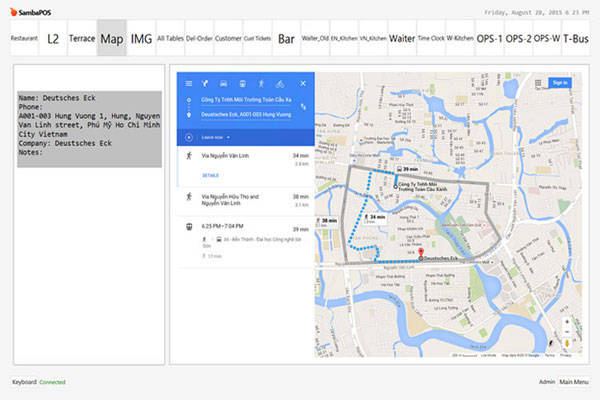Screen dimensions: 600x400
Task: Toggle the on-screen Keyboard
Action: [x=24, y=382]
